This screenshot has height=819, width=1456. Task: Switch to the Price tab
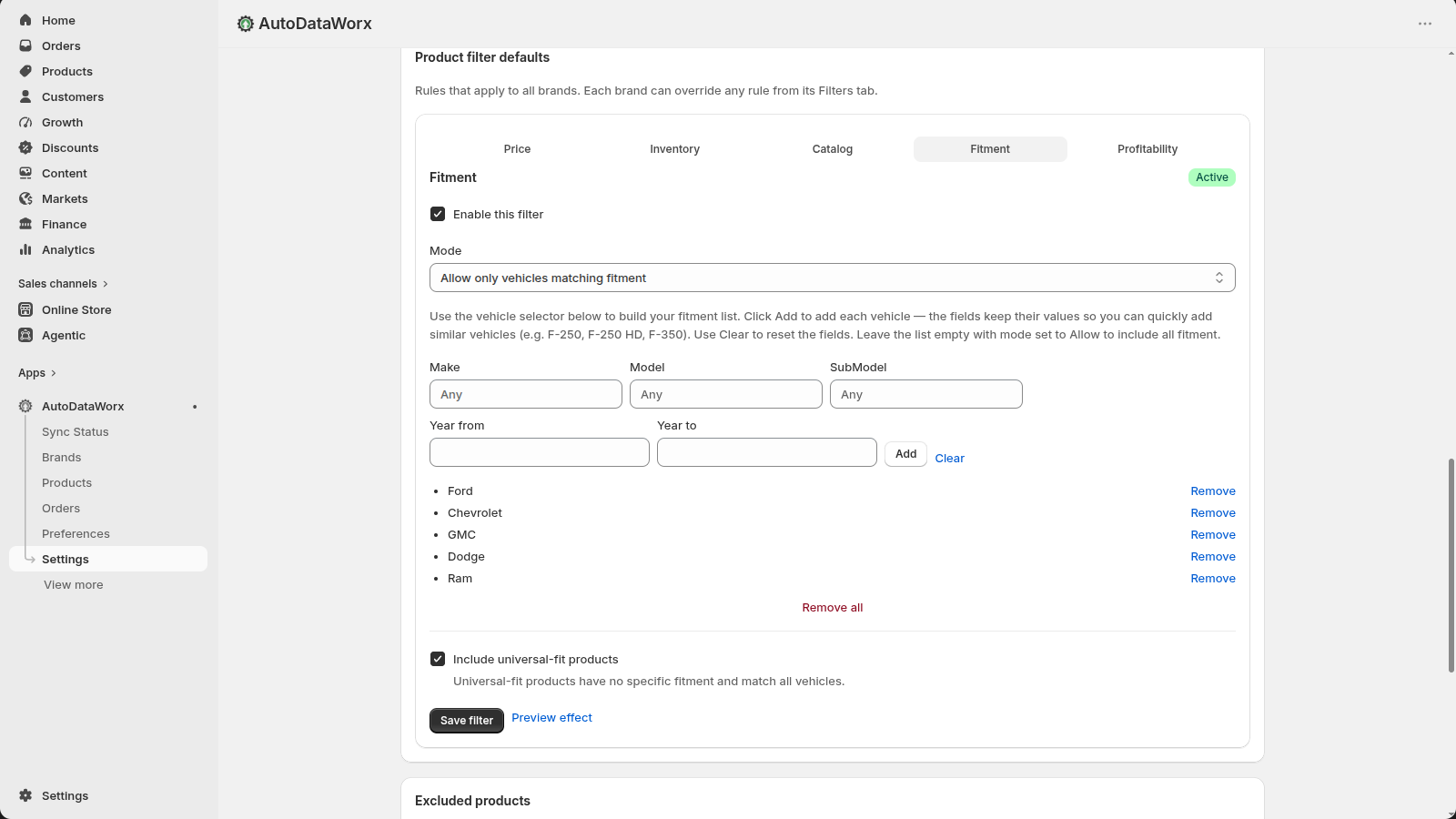517,149
